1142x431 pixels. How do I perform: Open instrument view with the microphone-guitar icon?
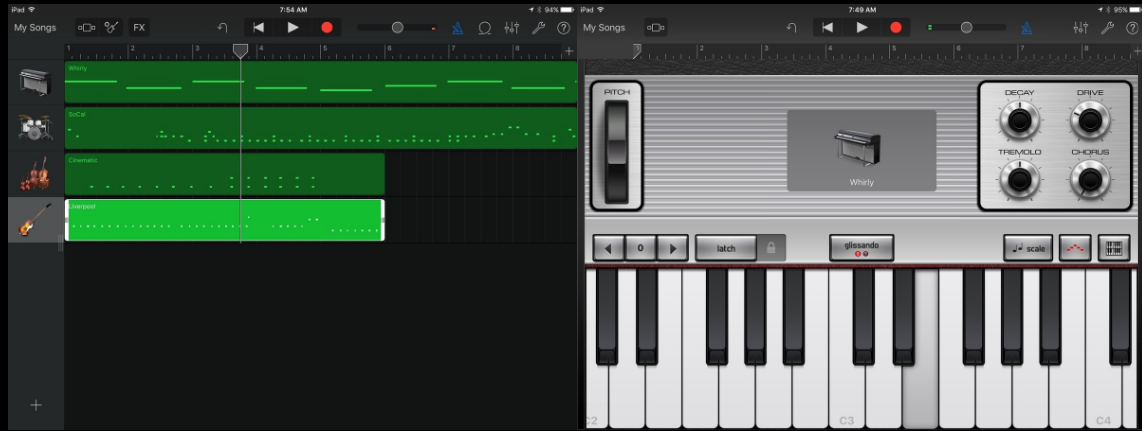[x=111, y=28]
